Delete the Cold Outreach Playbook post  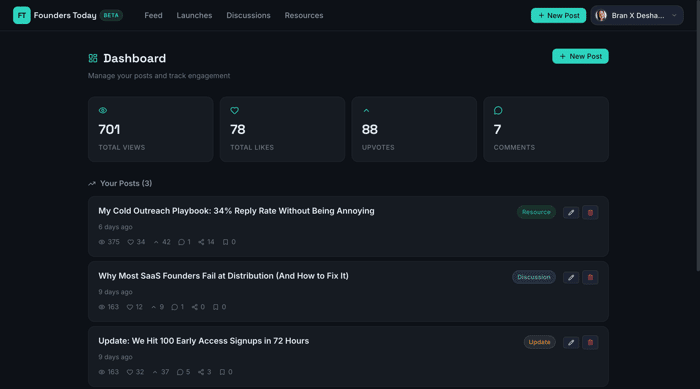pos(590,213)
